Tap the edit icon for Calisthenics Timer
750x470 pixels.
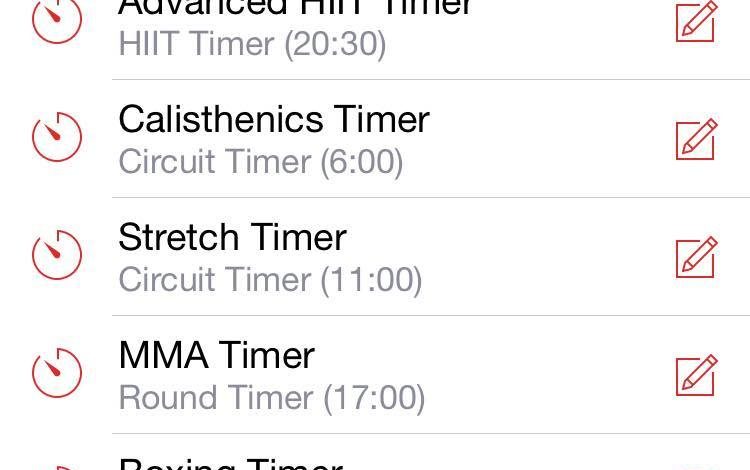[x=696, y=139]
